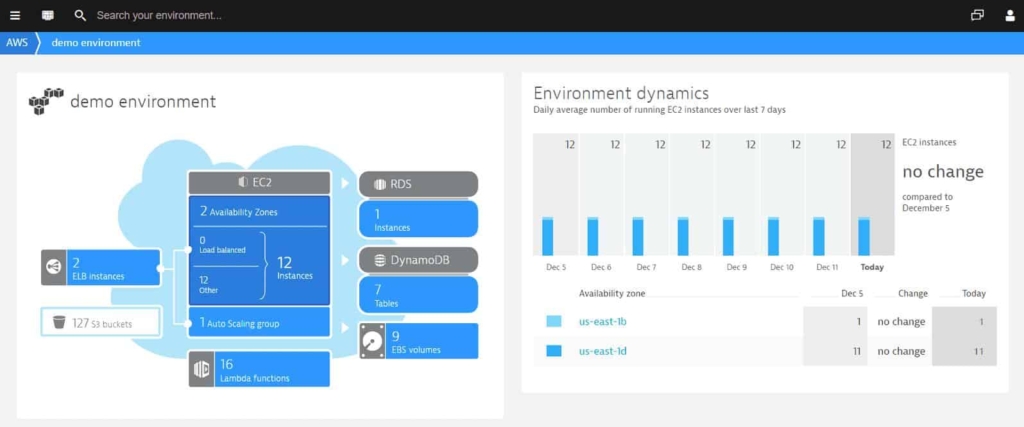Open the 2 ELB instances tile
The height and width of the screenshot is (427, 1024).
click(x=101, y=267)
